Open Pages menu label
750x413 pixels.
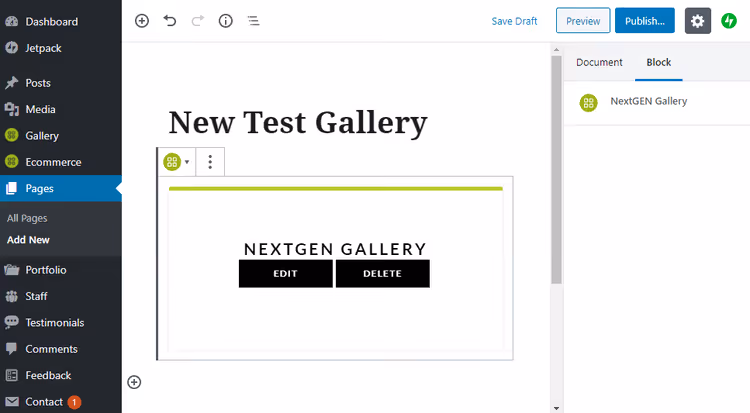click(x=39, y=188)
